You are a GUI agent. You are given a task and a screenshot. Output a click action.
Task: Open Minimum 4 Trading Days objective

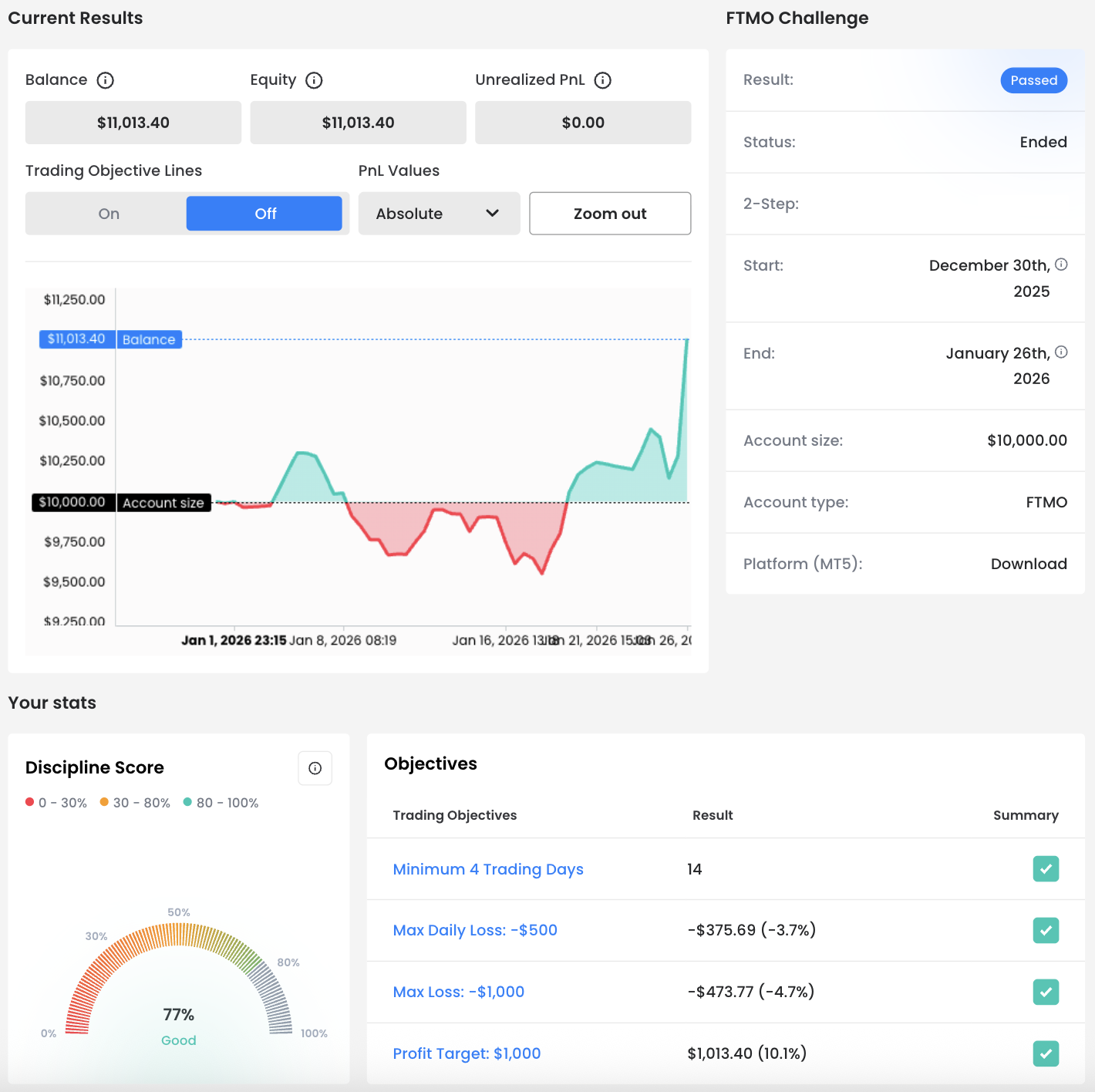488,869
